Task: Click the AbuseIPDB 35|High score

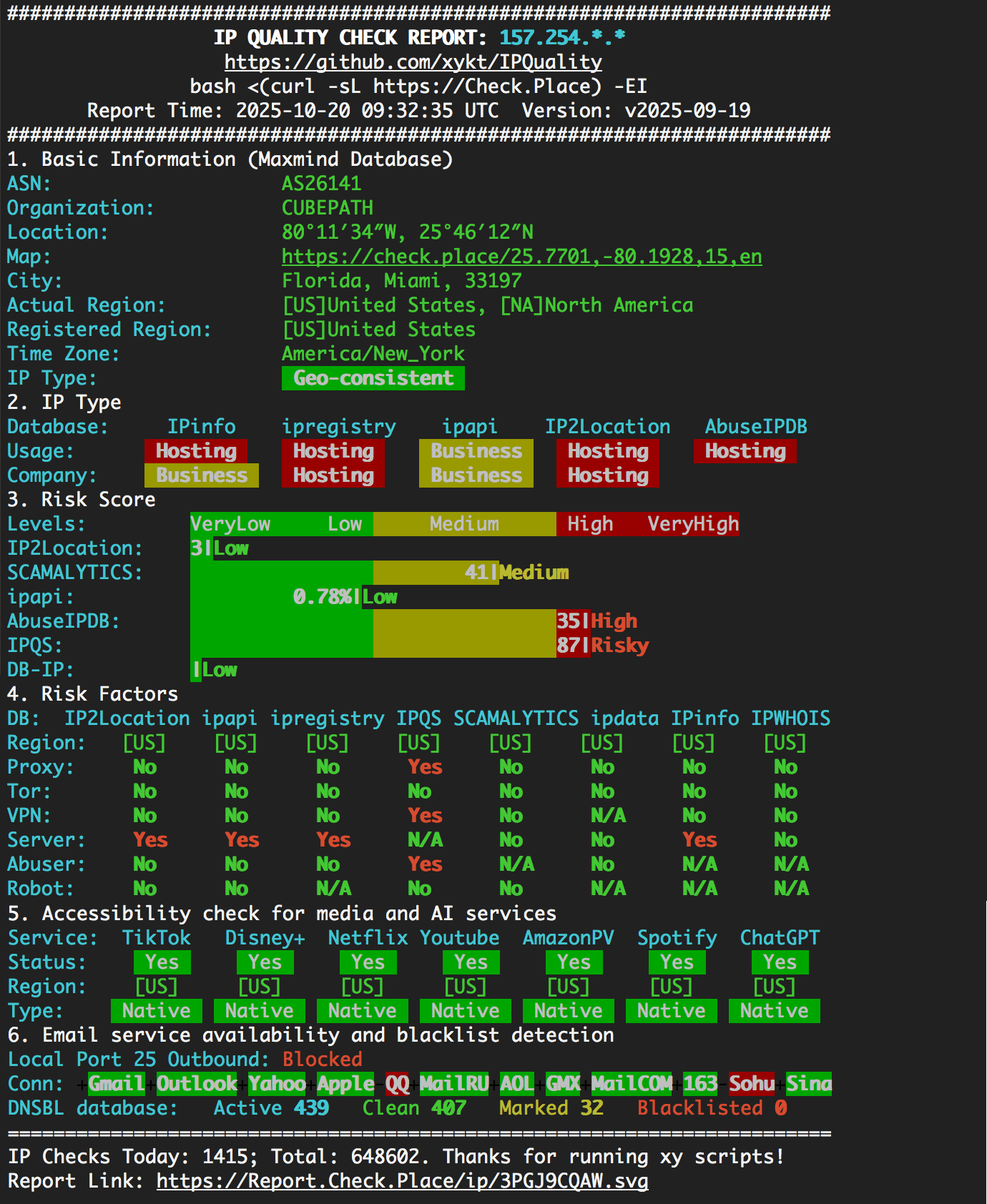Action: [x=596, y=621]
